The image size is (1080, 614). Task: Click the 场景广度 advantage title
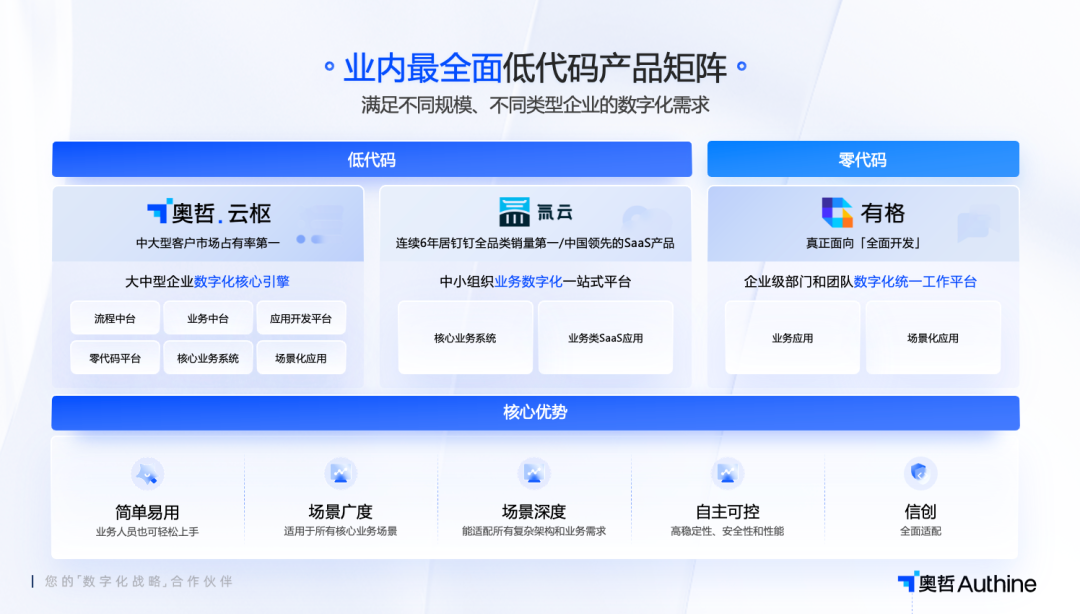(340, 511)
